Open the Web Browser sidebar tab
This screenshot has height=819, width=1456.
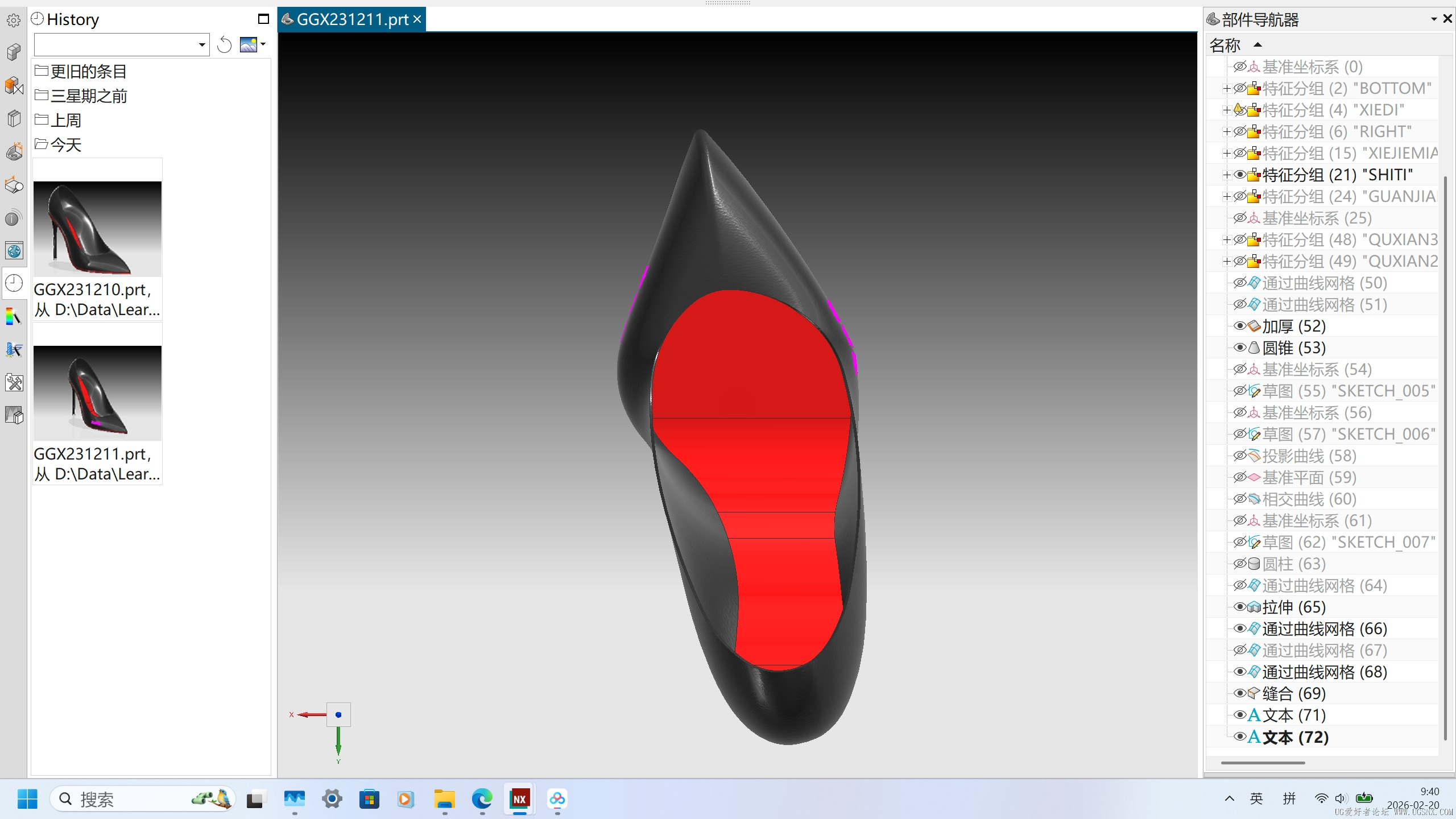click(x=14, y=251)
